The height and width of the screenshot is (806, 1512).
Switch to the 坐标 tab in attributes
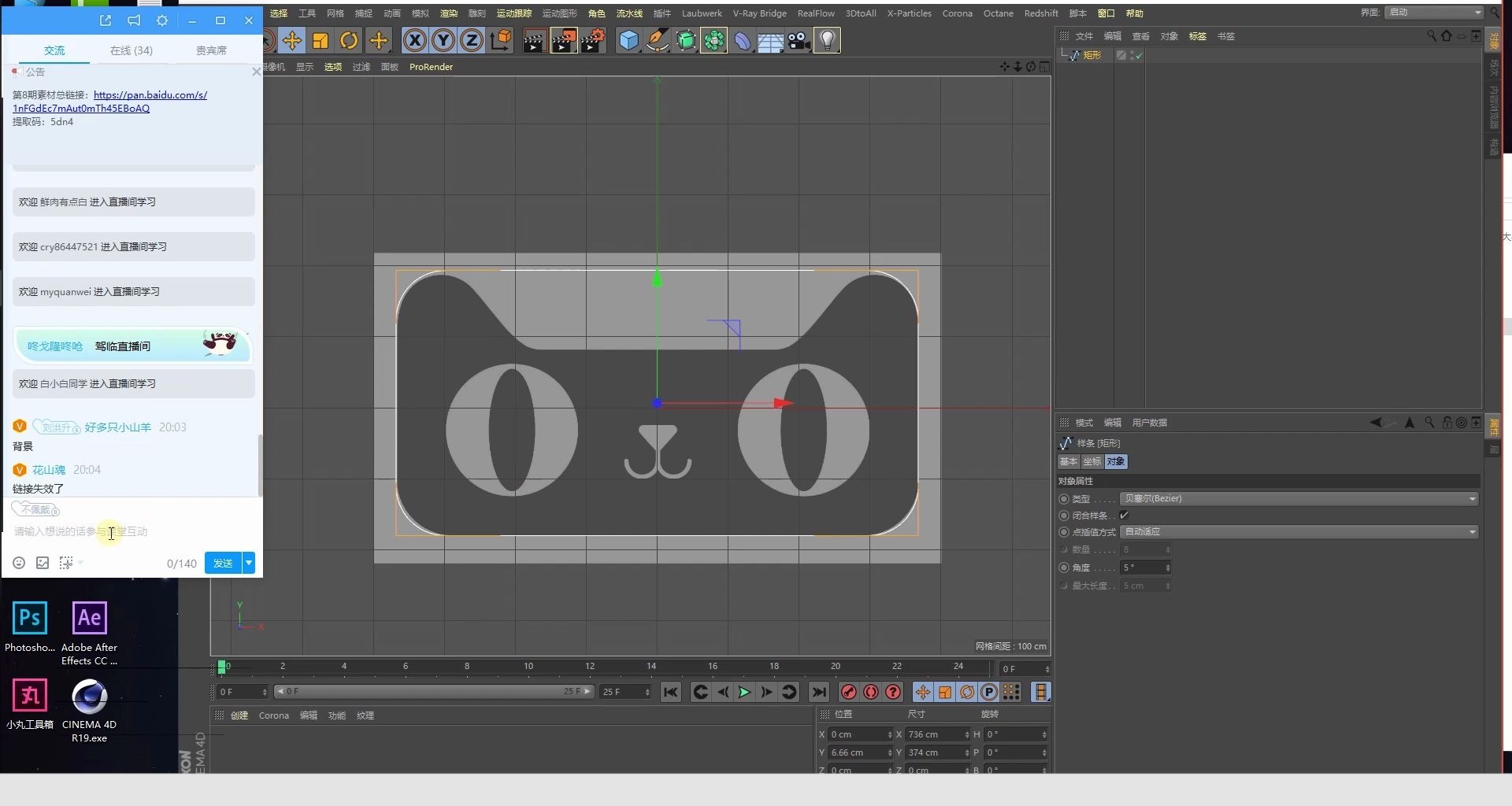coord(1092,461)
